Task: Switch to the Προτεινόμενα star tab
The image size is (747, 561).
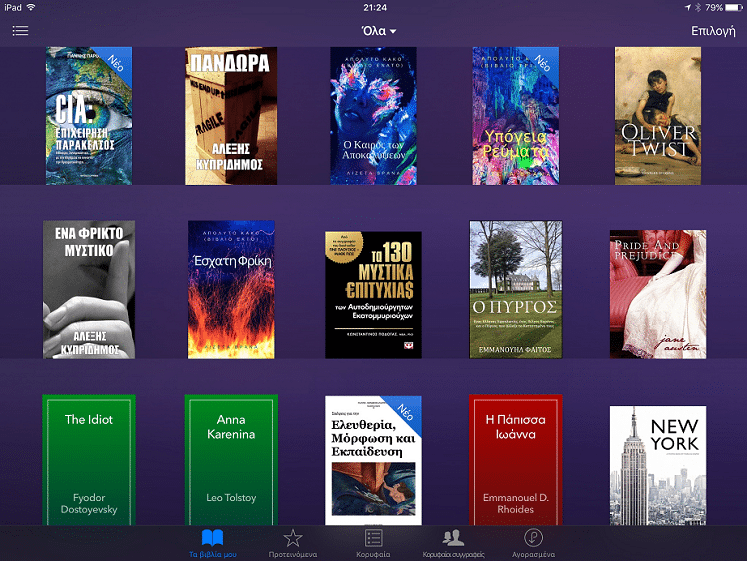Action: (293, 543)
